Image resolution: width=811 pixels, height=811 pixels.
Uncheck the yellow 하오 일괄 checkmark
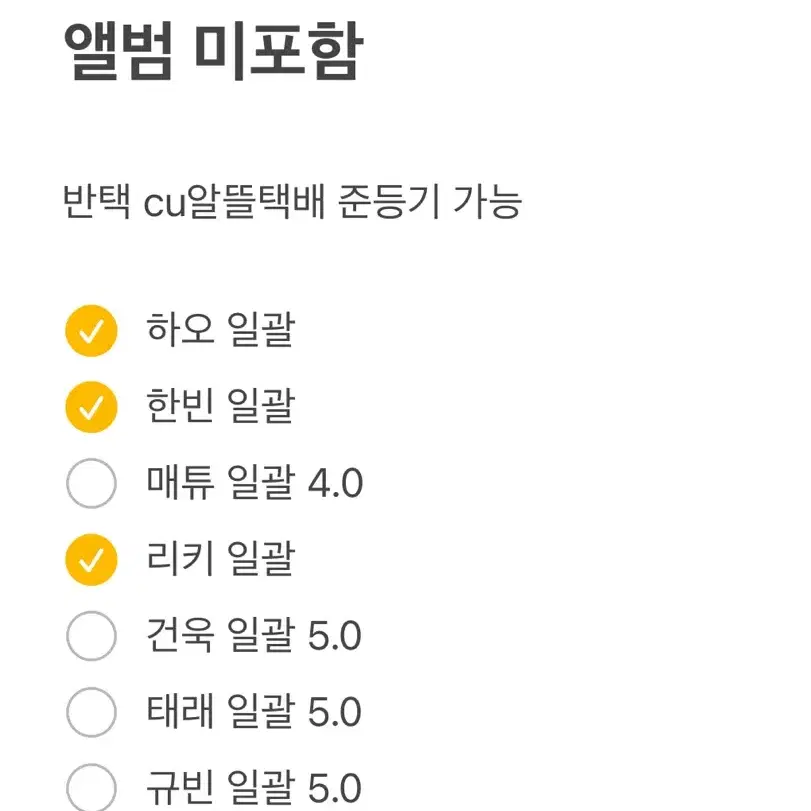pyautogui.click(x=91, y=331)
